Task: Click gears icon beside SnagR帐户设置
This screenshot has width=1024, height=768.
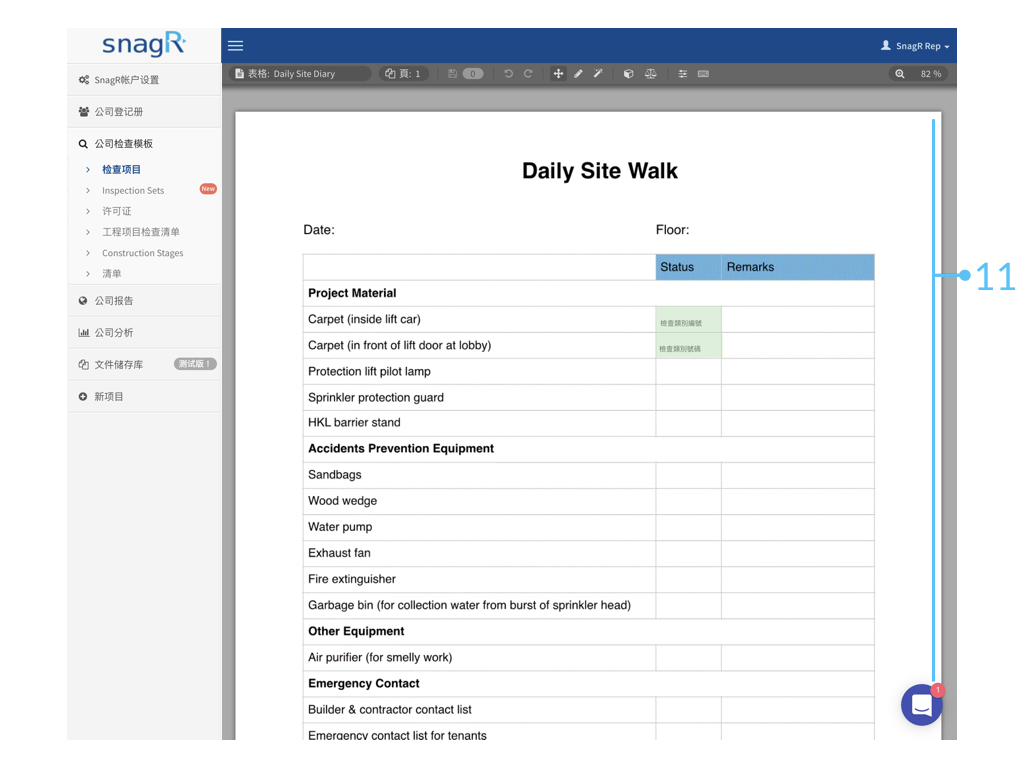Action: (x=84, y=80)
